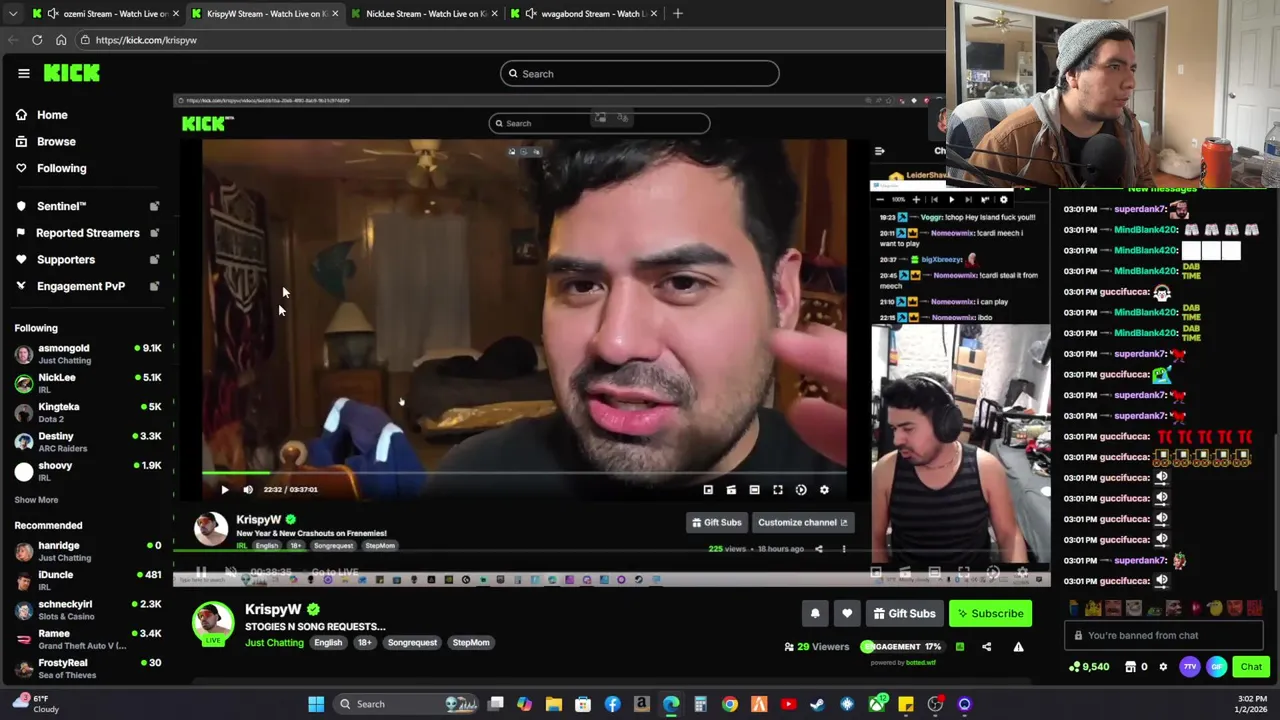This screenshot has width=1280, height=720.
Task: Switch to the NickLee Stream tab
Action: click(x=425, y=14)
